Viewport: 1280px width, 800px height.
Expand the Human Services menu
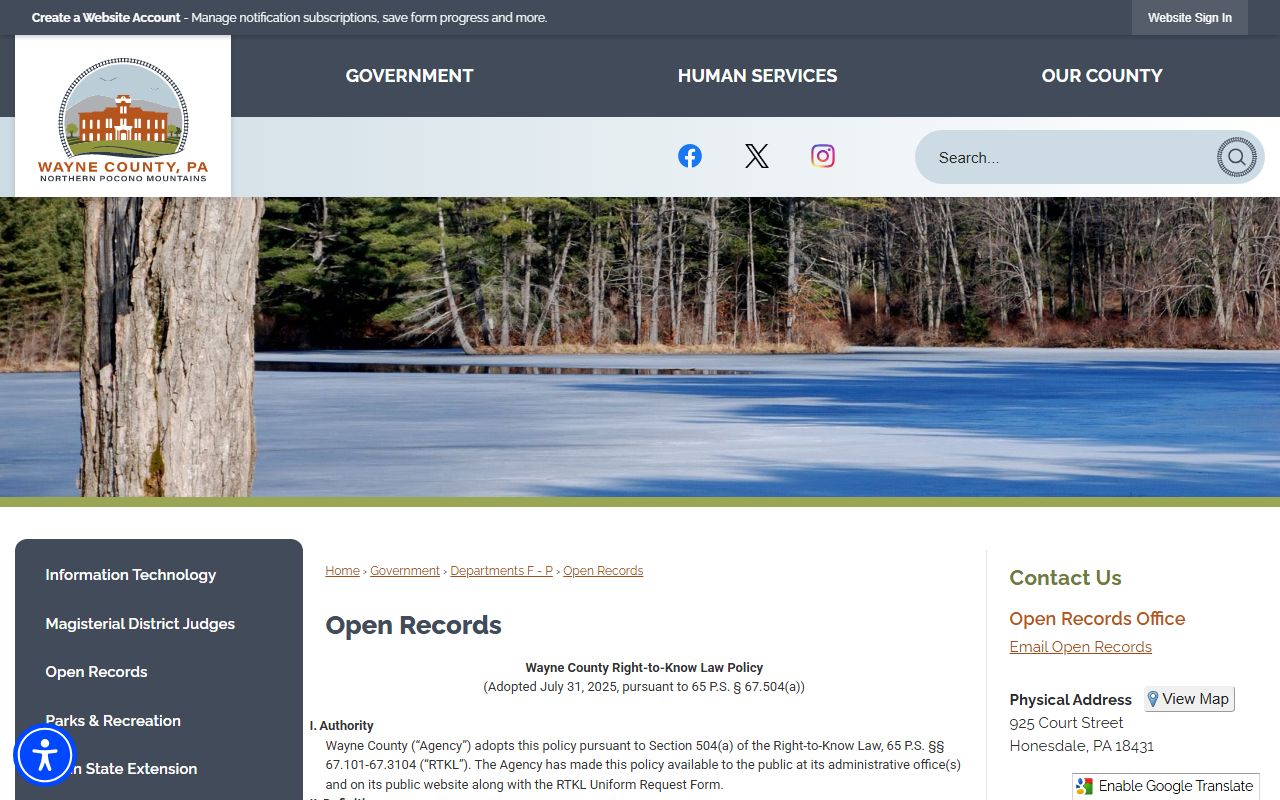click(x=757, y=76)
